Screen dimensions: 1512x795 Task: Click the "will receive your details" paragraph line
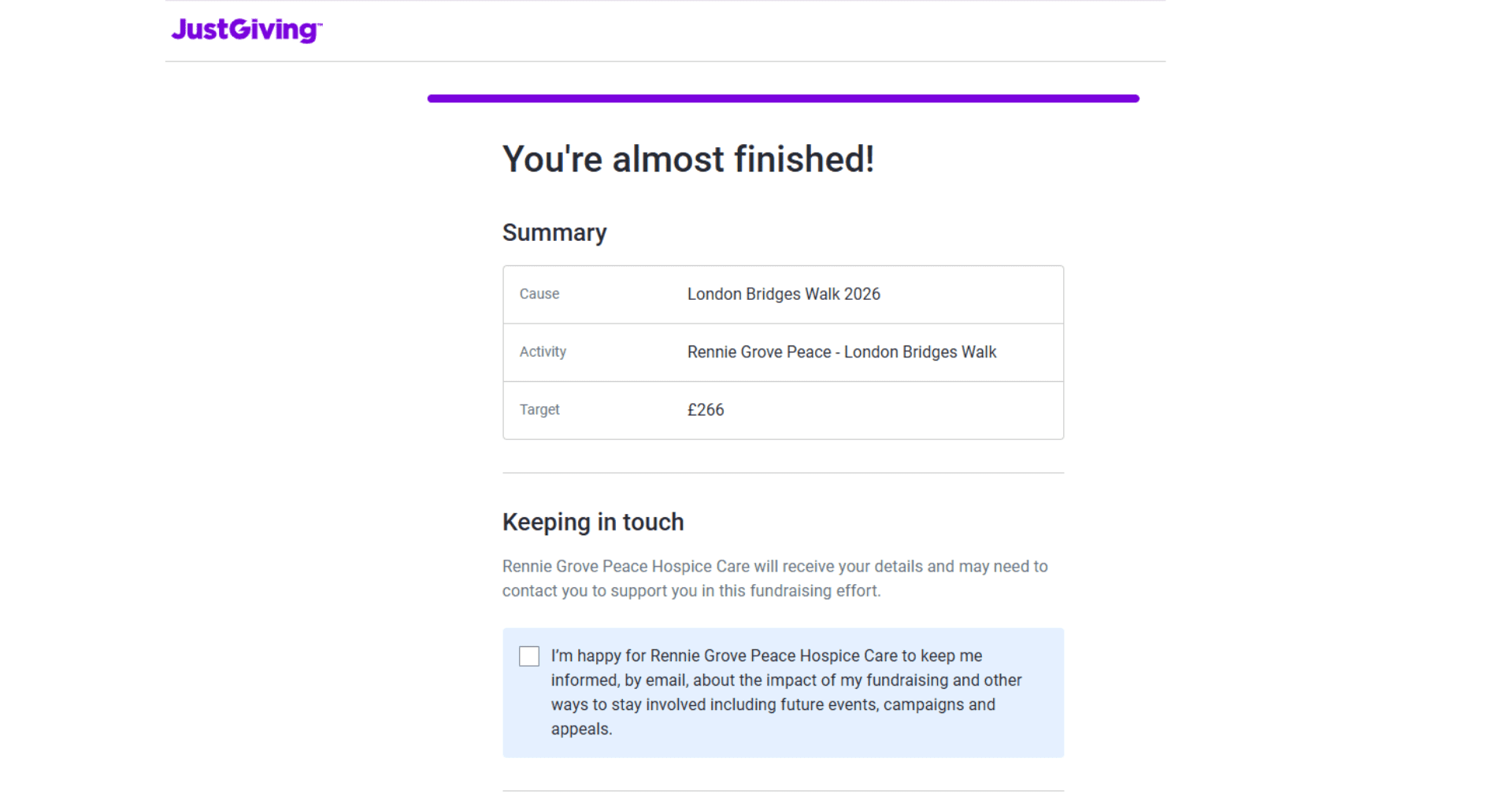tap(775, 567)
